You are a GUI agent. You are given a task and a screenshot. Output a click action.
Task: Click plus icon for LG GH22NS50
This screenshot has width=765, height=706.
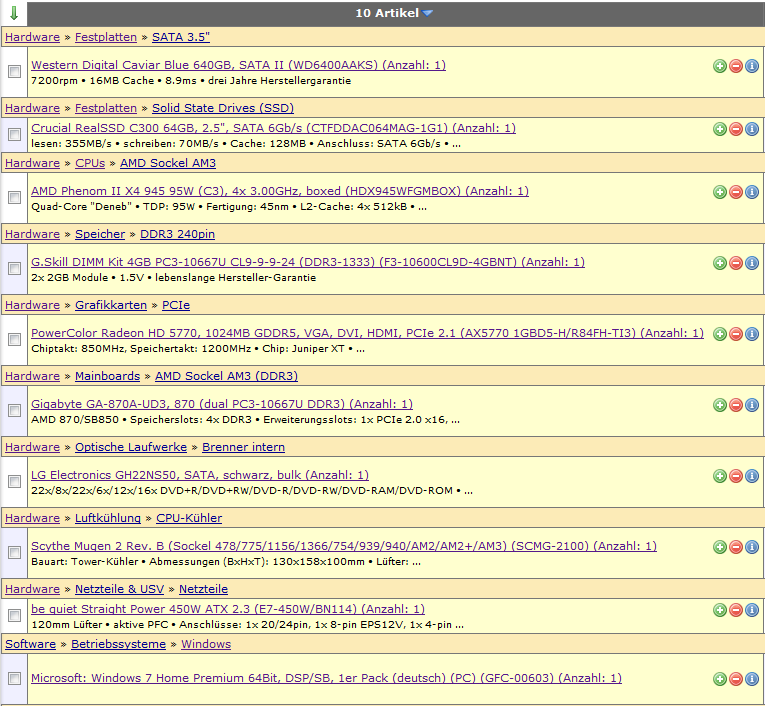[720, 476]
